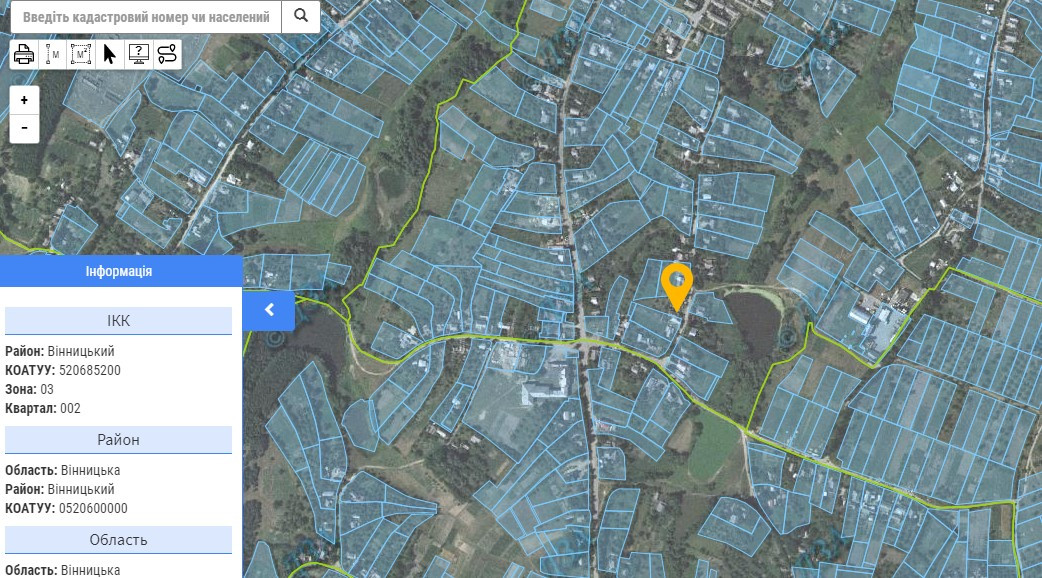This screenshot has width=1042, height=578.
Task: Click the Область section header
Action: tap(118, 540)
